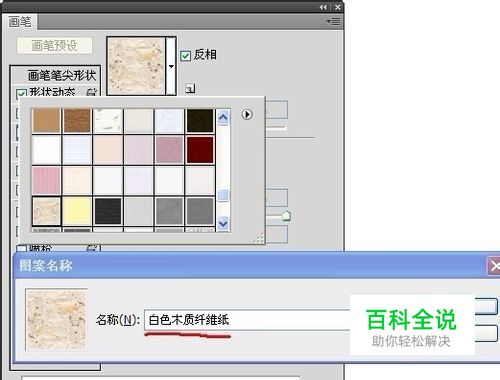Click the 画笔预设 button
This screenshot has height=380, width=500.
pyautogui.click(x=54, y=46)
